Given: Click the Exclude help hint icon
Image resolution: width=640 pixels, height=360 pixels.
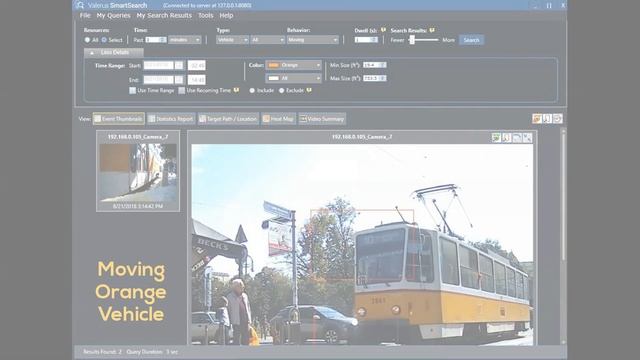Looking at the screenshot, I should pyautogui.click(x=309, y=90).
